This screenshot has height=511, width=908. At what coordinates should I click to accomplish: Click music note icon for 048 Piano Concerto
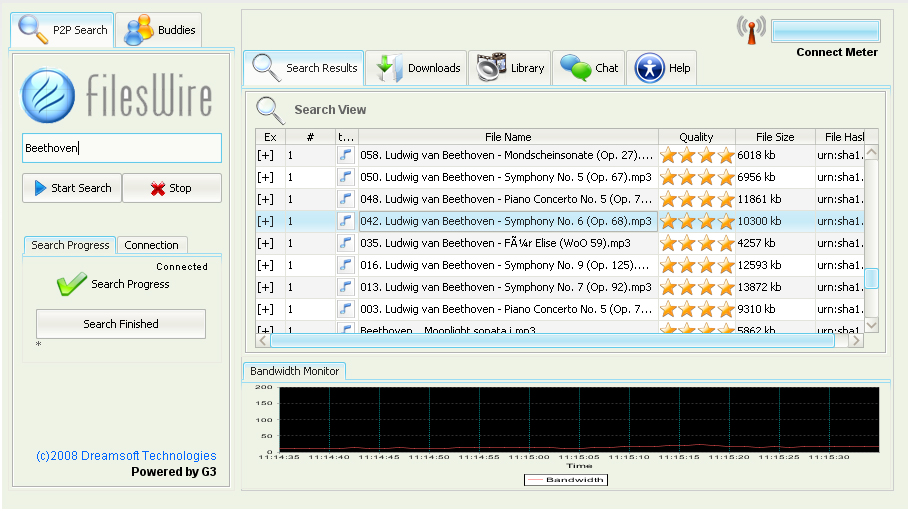(346, 199)
